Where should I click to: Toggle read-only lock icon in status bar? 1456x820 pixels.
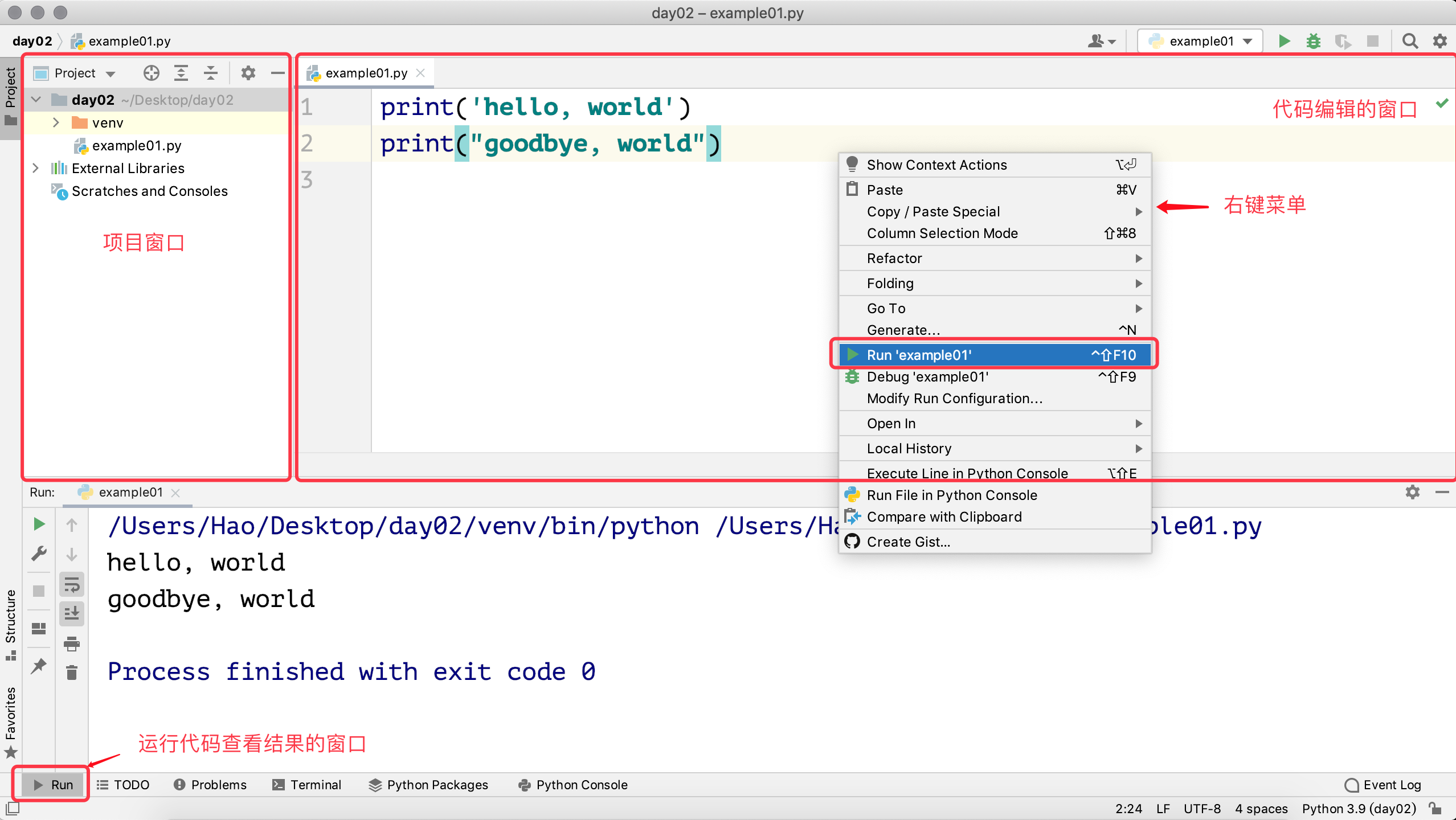tap(1435, 809)
